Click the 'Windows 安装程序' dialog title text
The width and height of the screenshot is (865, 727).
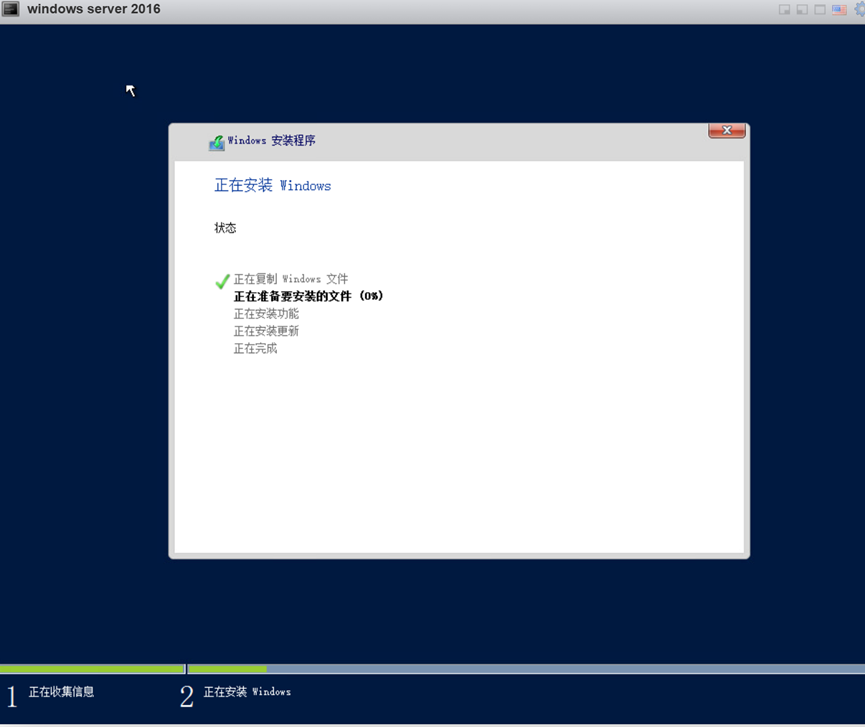tap(271, 141)
